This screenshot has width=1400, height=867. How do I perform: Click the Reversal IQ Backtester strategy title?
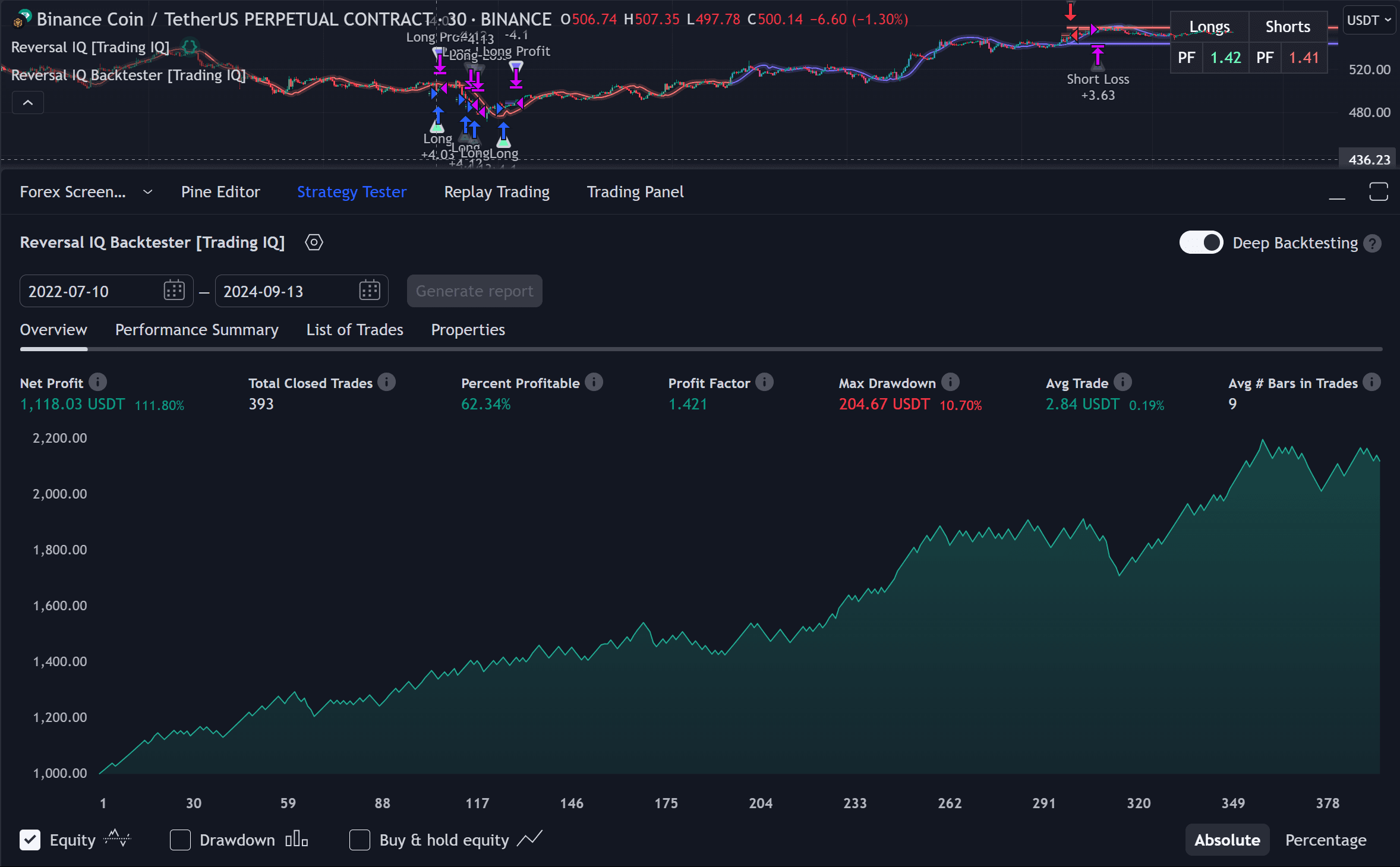[x=152, y=242]
